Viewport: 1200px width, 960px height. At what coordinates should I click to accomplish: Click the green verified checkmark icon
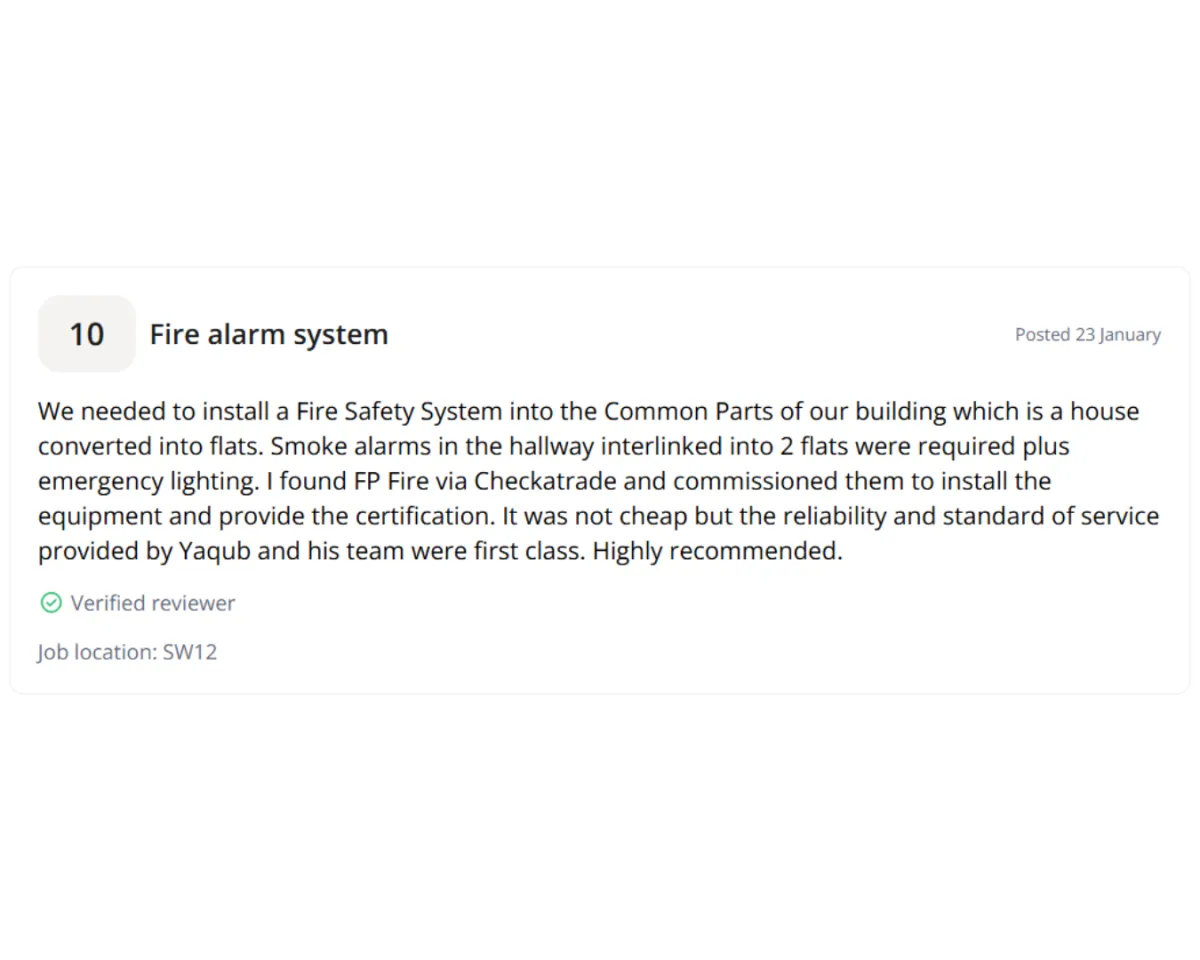(51, 603)
